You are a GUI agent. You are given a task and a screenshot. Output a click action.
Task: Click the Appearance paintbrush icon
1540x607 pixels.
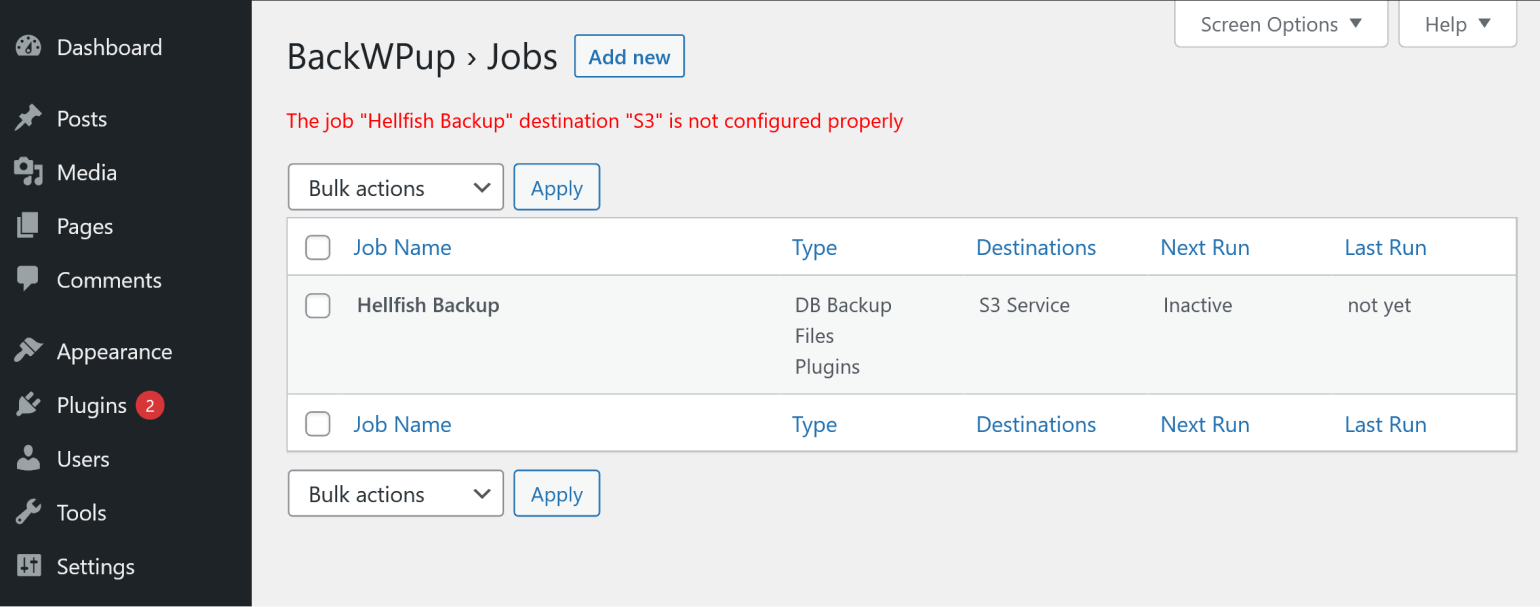[29, 352]
